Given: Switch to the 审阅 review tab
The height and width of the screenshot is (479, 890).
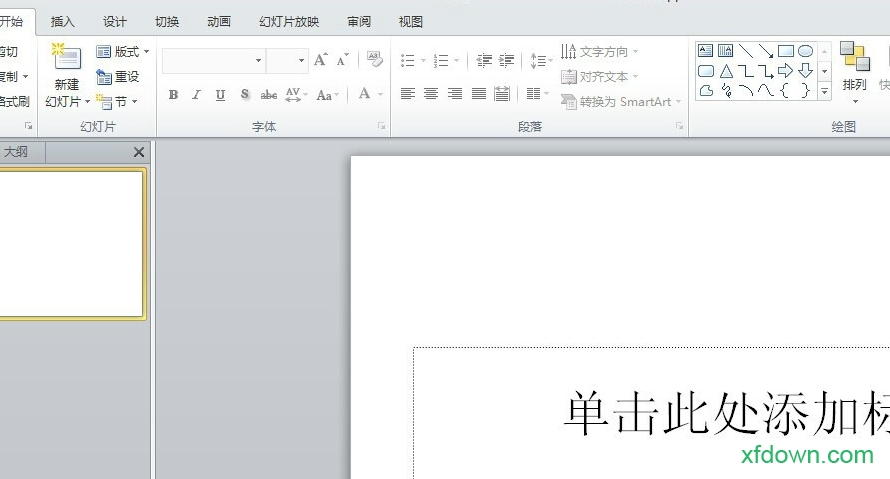Looking at the screenshot, I should pyautogui.click(x=359, y=22).
